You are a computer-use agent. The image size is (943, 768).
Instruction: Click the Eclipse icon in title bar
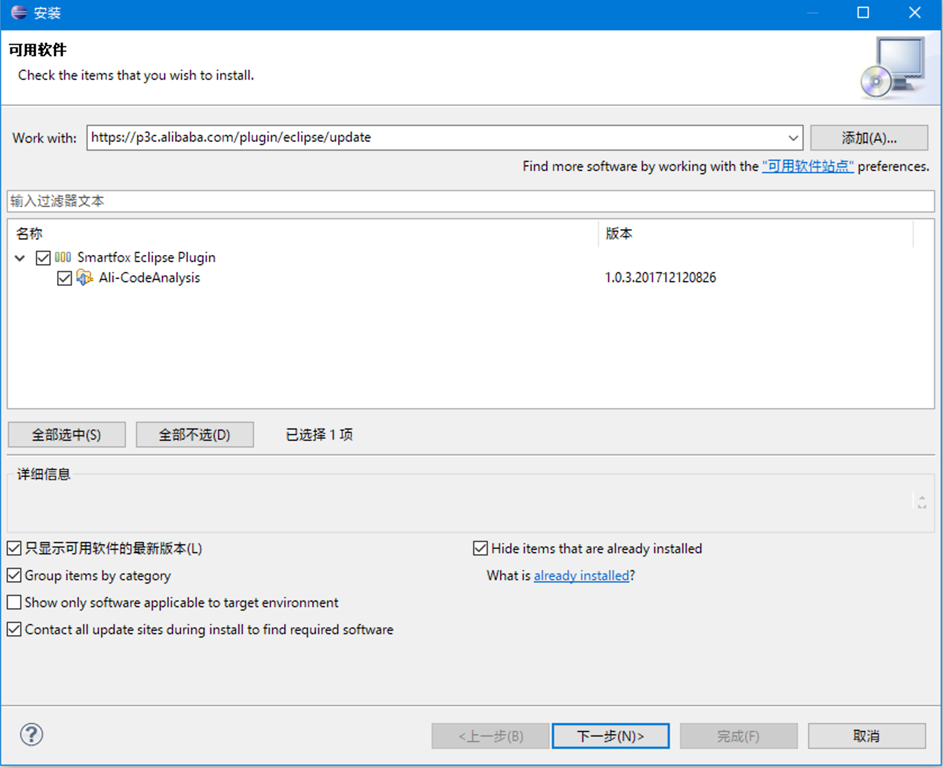pyautogui.click(x=19, y=13)
